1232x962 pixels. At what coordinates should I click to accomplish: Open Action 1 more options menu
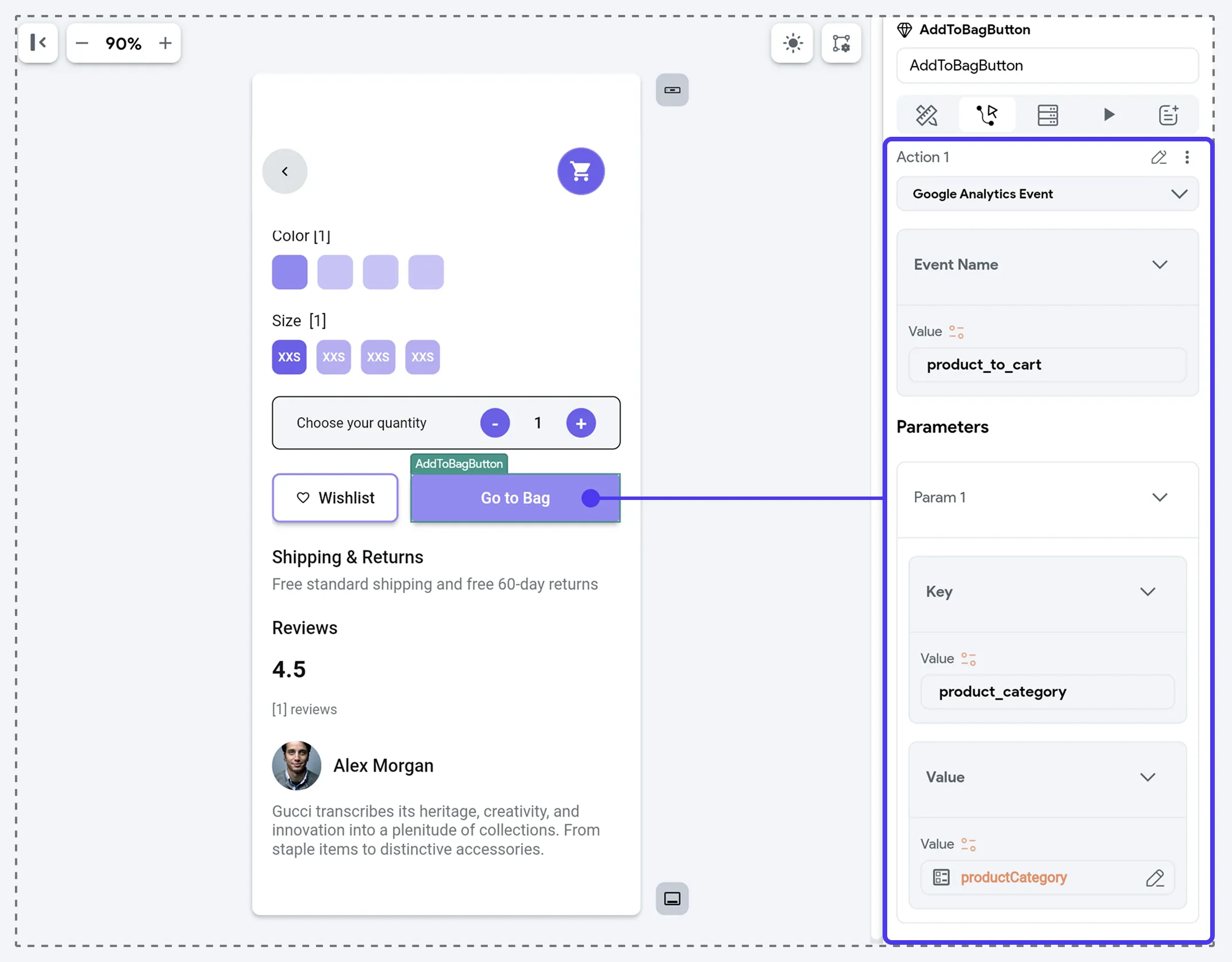(1187, 157)
